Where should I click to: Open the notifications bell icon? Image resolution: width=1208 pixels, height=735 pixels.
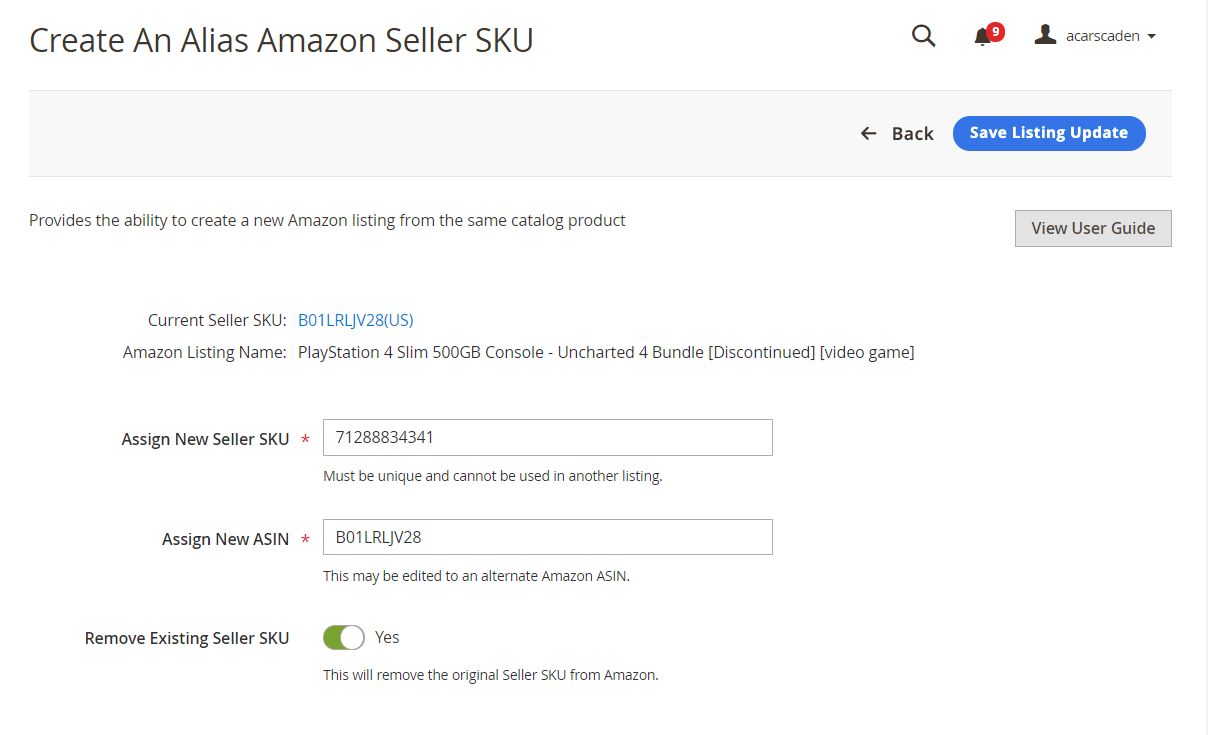(982, 38)
